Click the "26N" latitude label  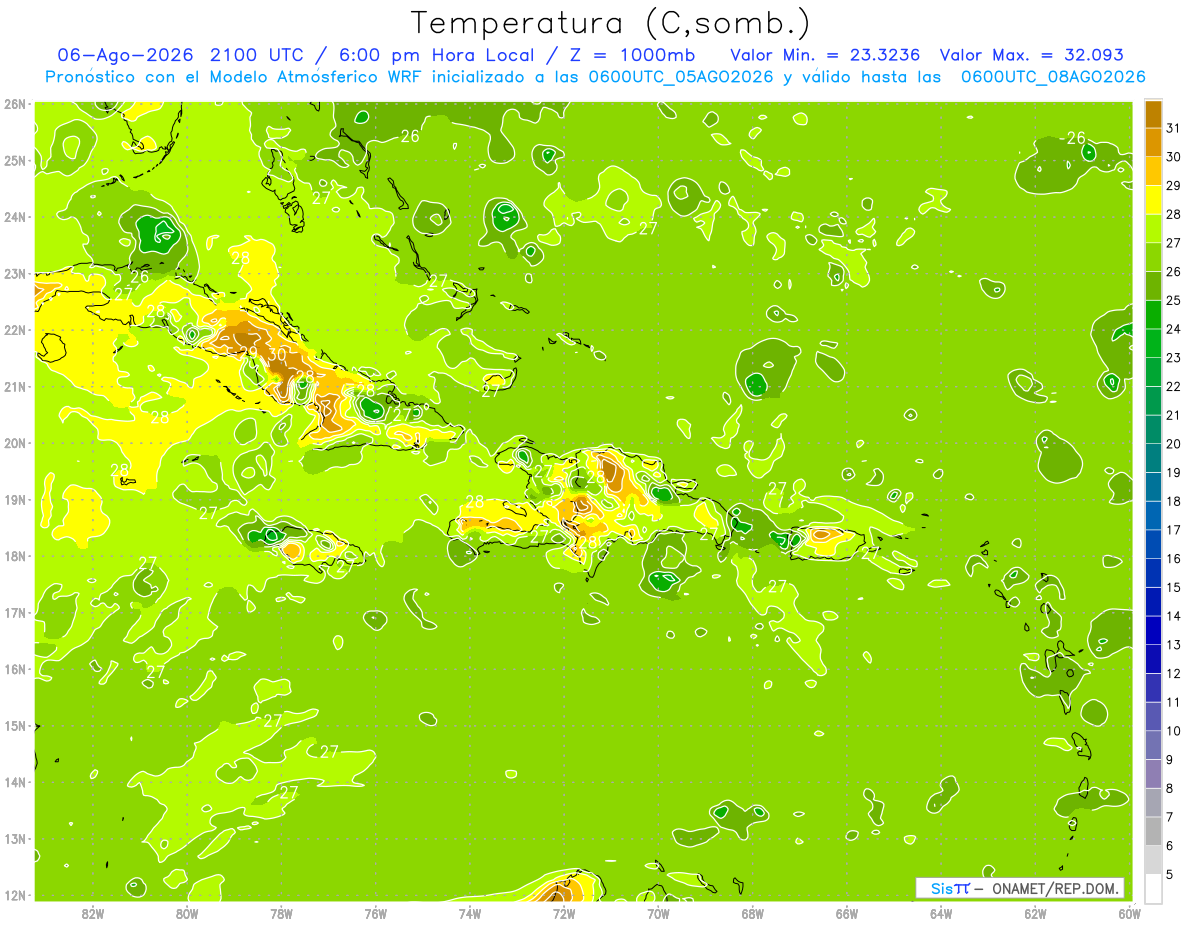16,104
